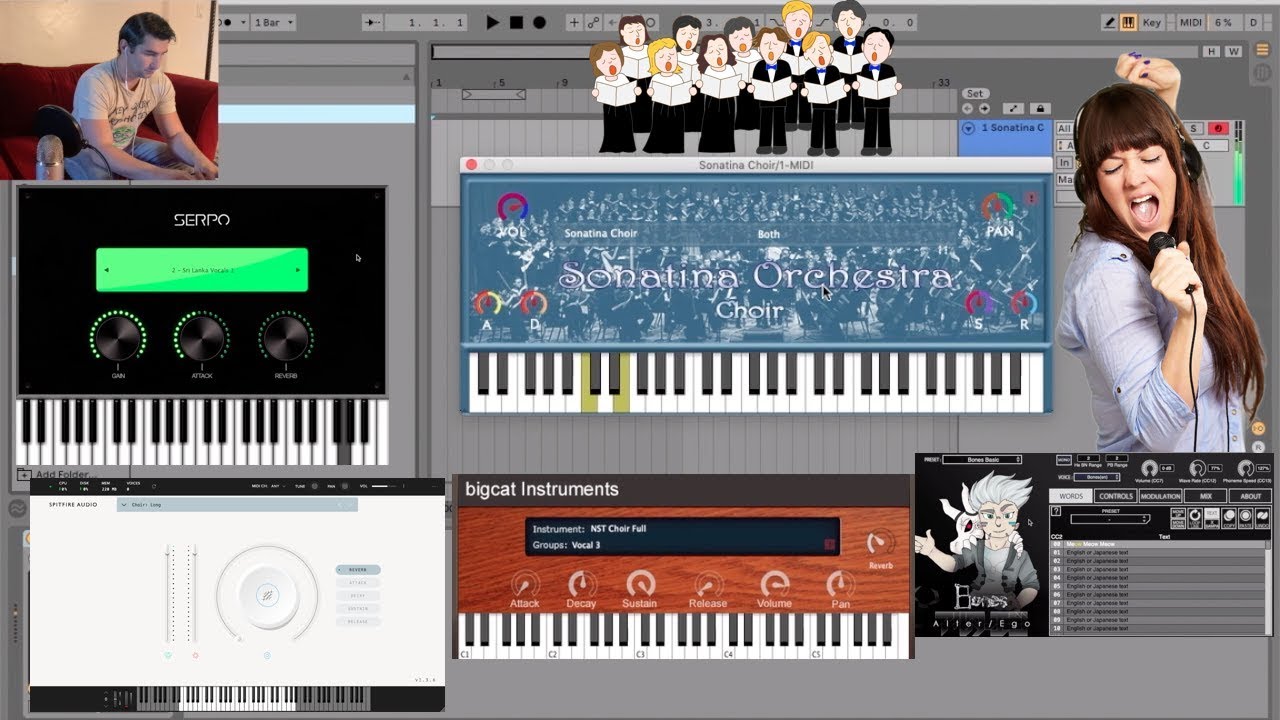Viewport: 1280px width, 720px height.
Task: Adjust bigcat Volume knob
Action: click(774, 584)
